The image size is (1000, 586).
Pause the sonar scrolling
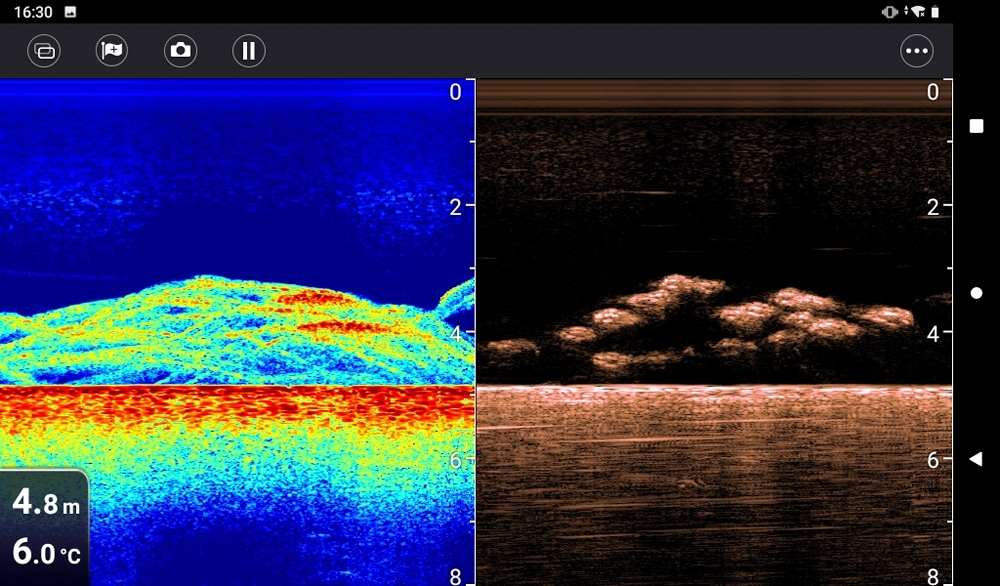(x=249, y=51)
